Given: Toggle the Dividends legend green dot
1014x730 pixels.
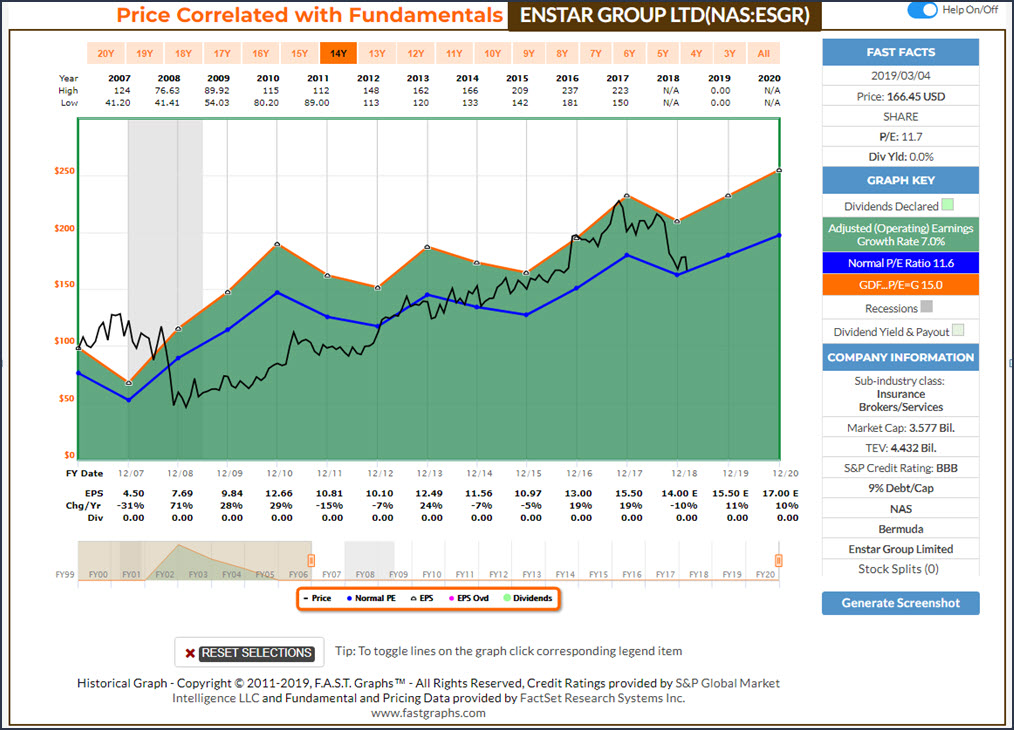Looking at the screenshot, I should 527,598.
